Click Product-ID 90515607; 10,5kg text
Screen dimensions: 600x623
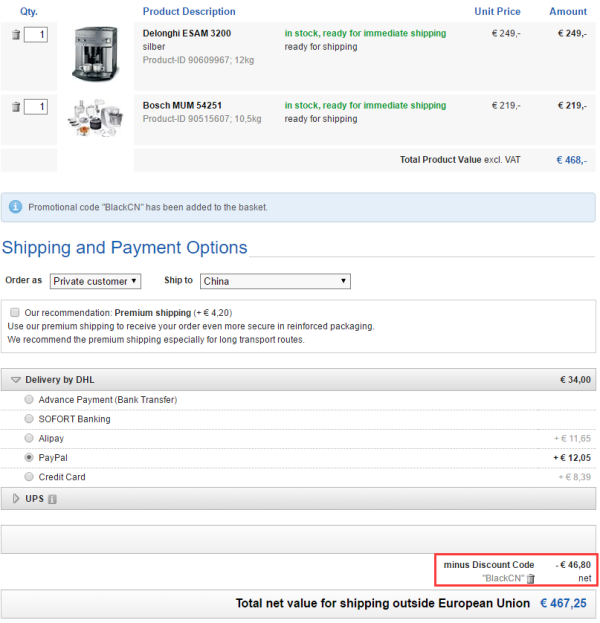point(202,119)
